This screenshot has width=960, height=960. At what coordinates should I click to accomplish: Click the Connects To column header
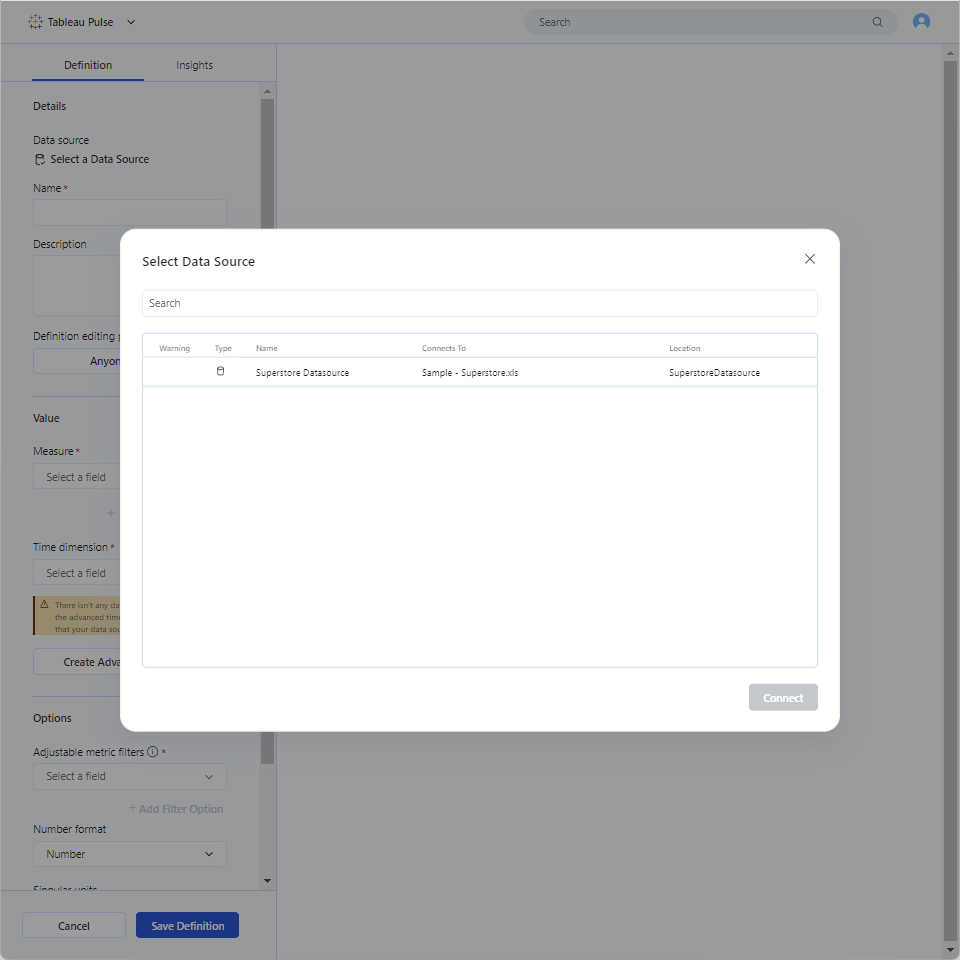pos(443,348)
